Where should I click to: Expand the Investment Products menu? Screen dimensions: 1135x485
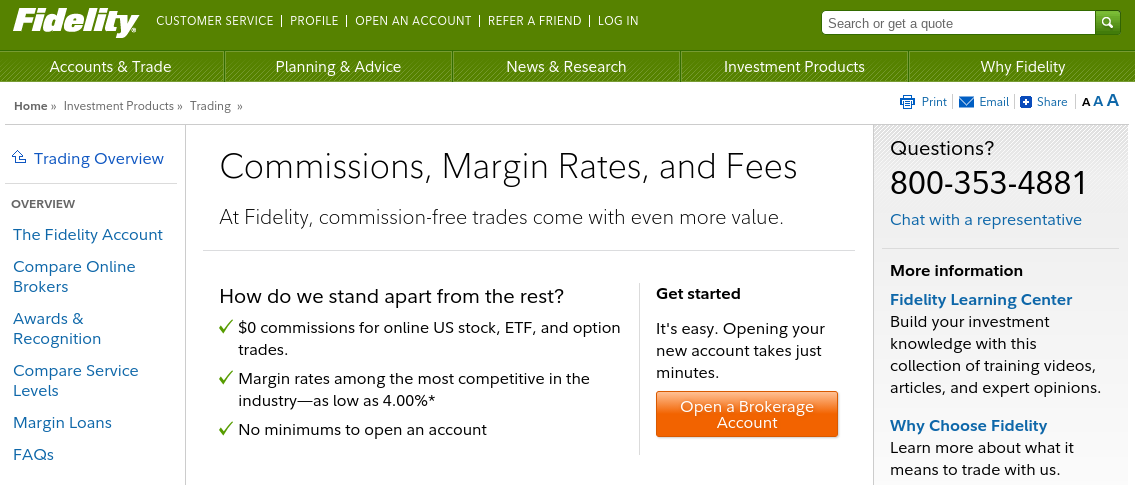tap(794, 67)
